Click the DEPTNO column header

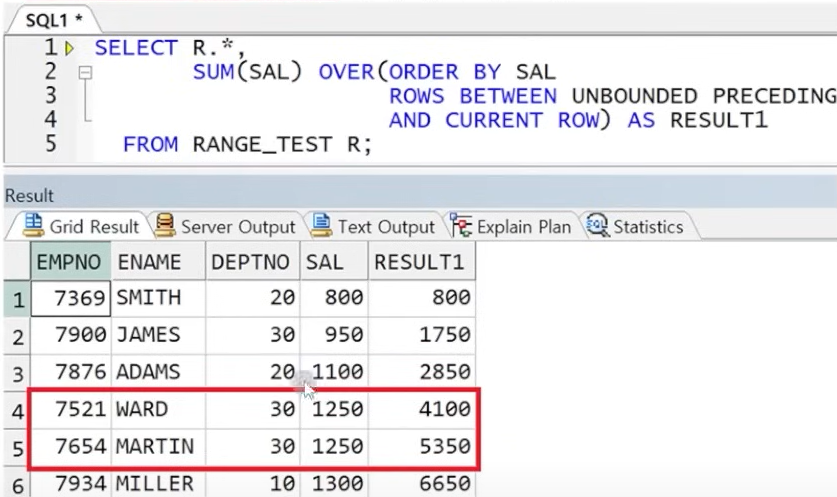253,262
